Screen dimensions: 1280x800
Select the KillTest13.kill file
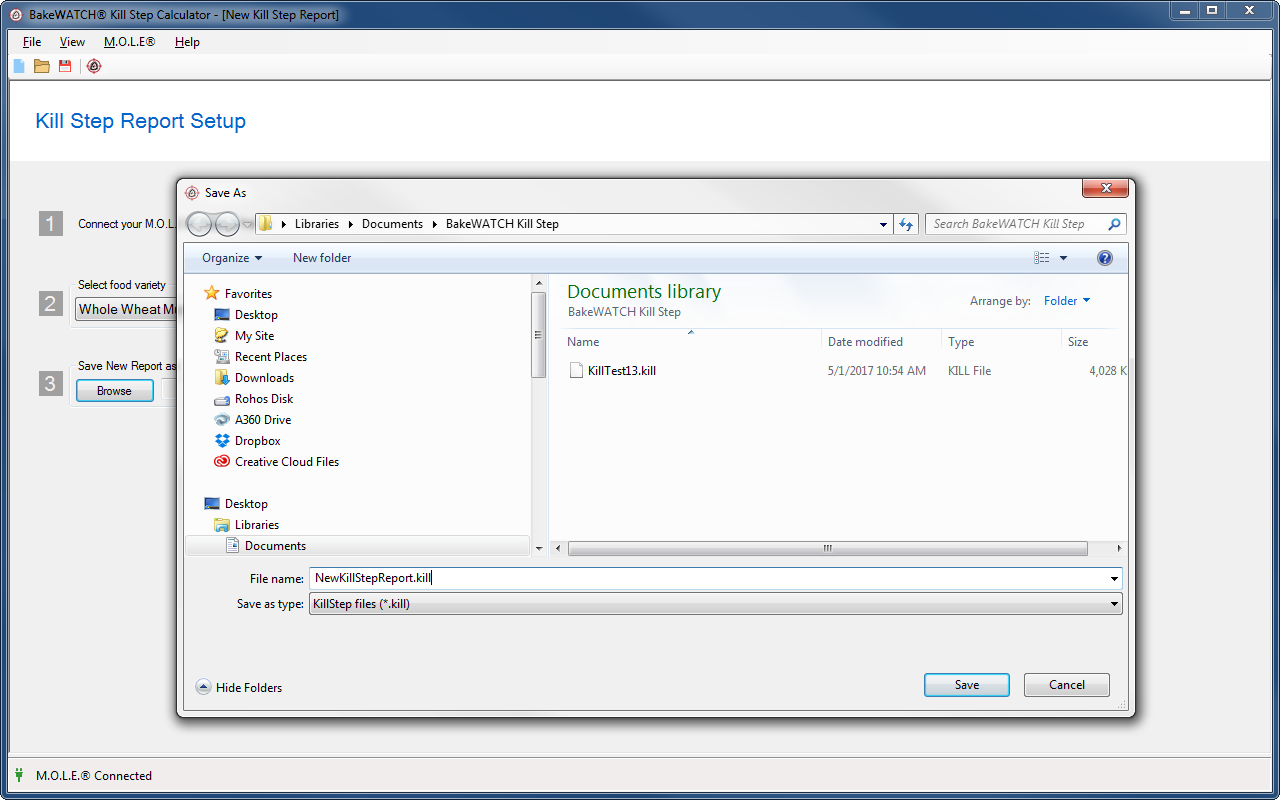point(621,371)
